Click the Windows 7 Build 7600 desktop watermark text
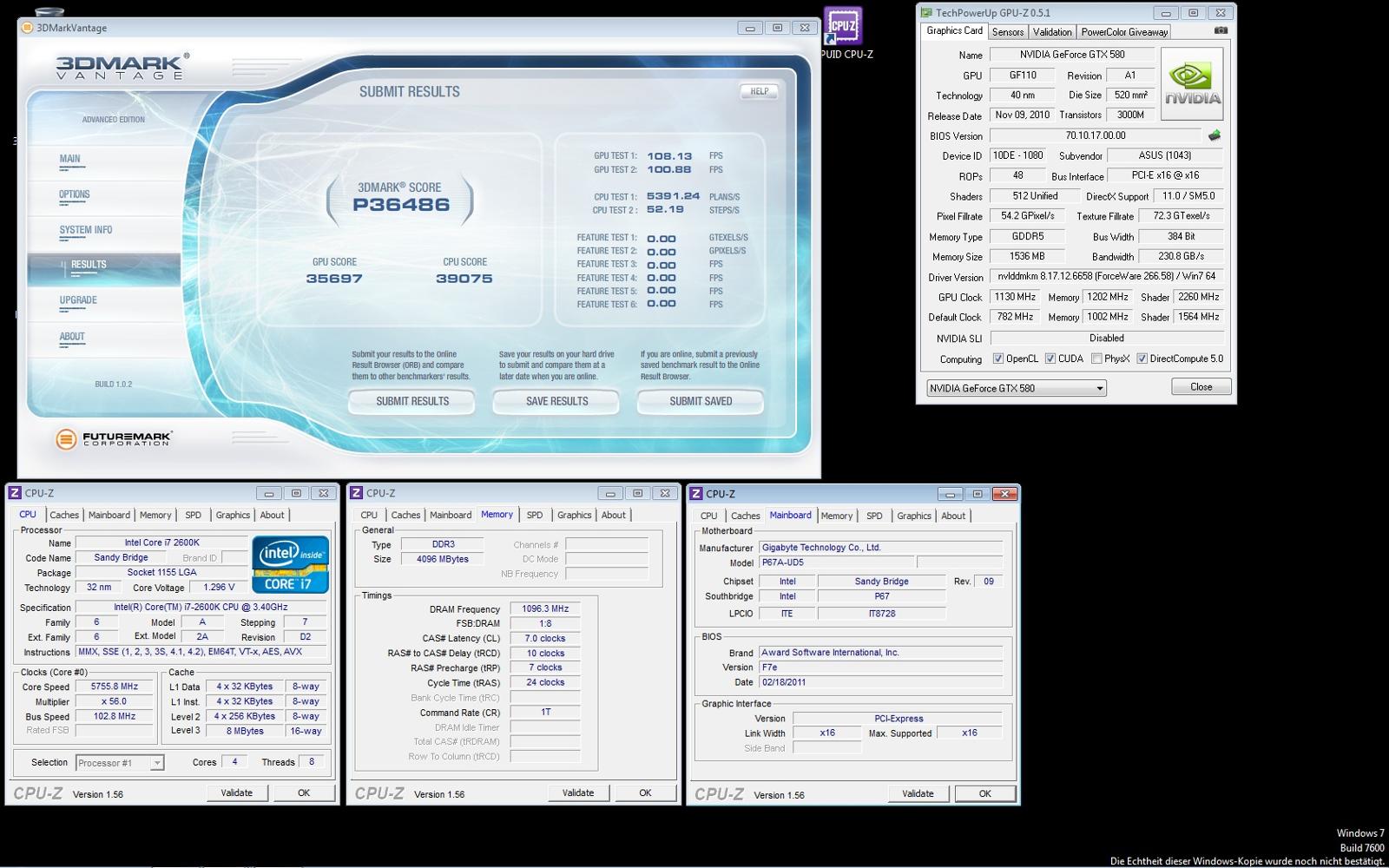Screen dimensions: 1389x868 [x=1360, y=840]
